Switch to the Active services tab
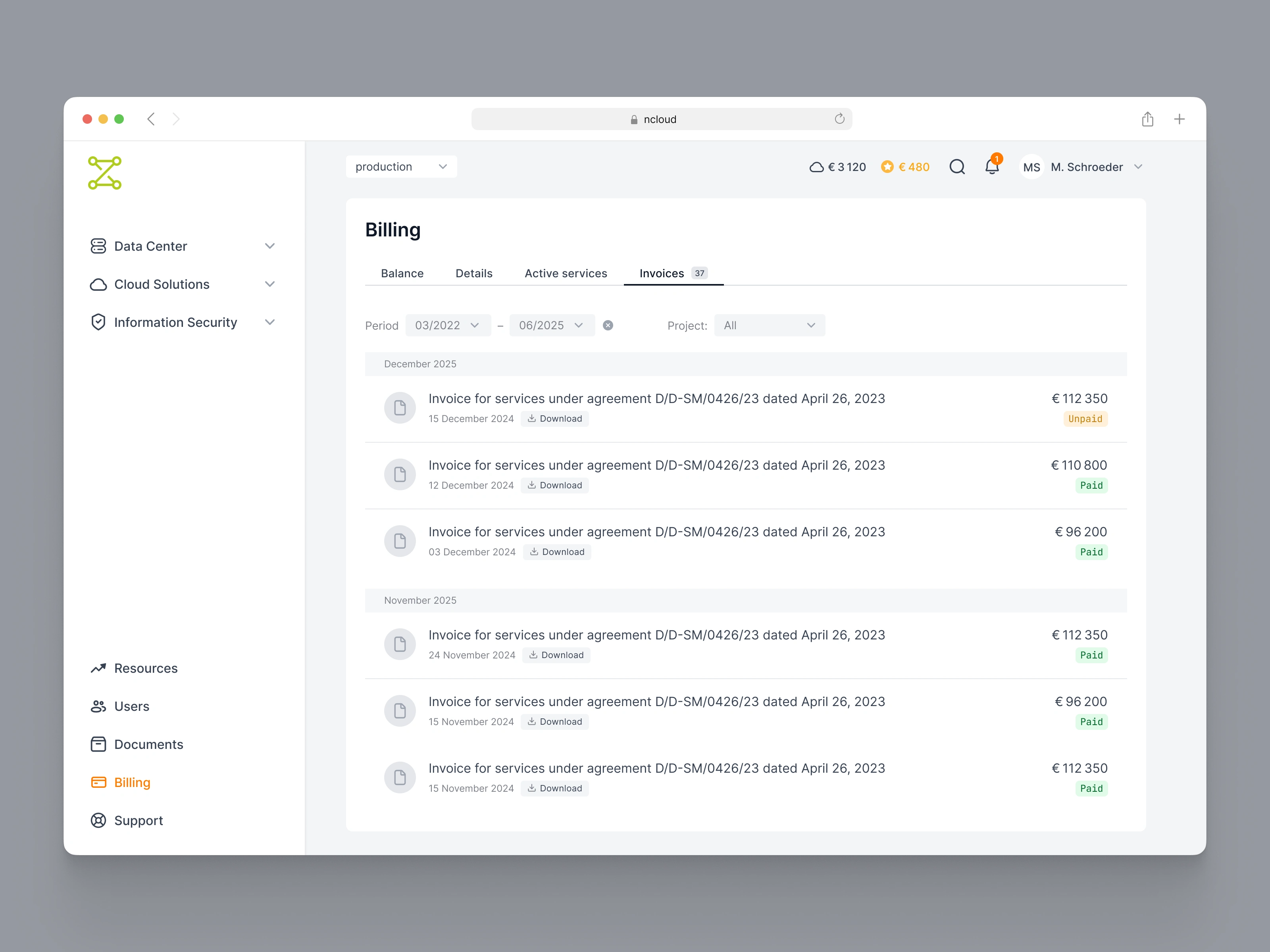This screenshot has height=952, width=1270. tap(566, 273)
